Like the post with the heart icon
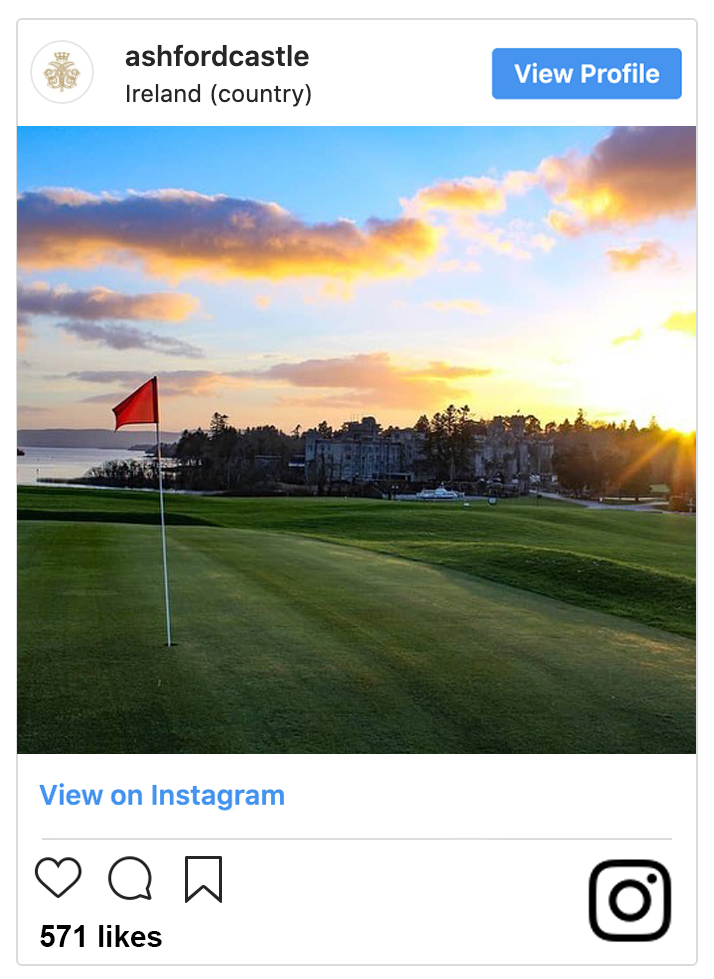Image resolution: width=714 pixels, height=979 pixels. 58,878
